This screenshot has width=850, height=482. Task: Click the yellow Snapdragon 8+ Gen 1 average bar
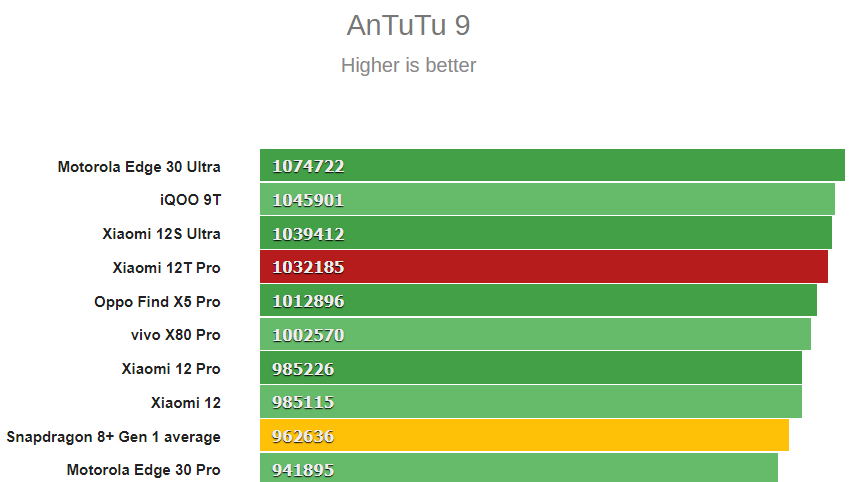[x=524, y=435]
